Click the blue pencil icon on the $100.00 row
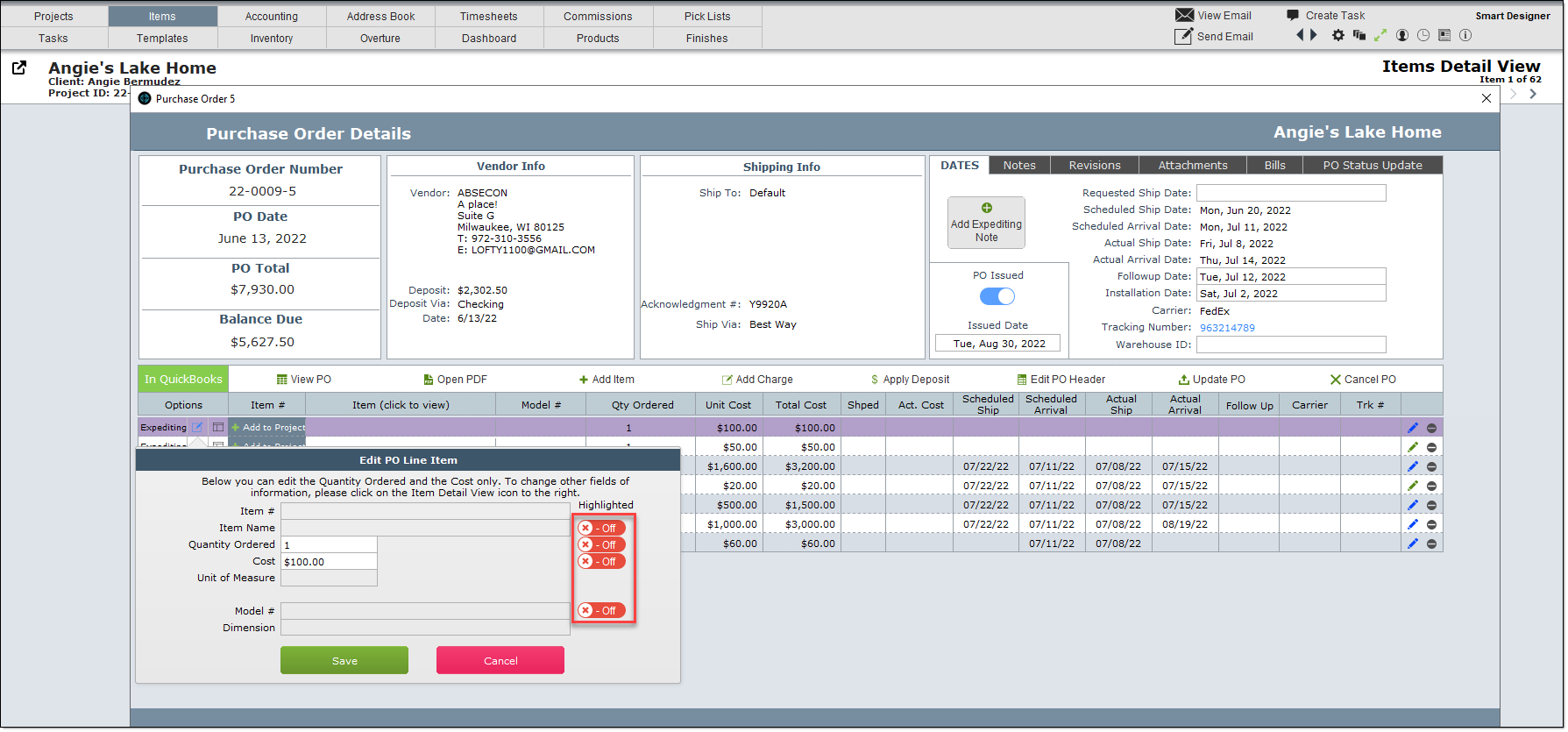 coord(1413,428)
